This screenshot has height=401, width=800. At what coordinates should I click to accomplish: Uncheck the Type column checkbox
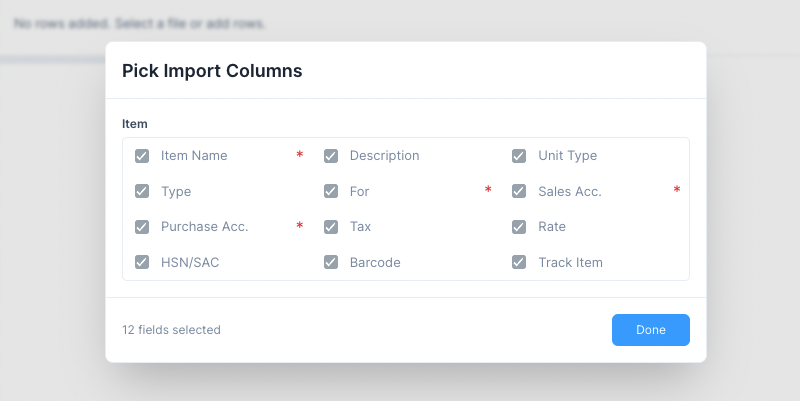tap(142, 191)
